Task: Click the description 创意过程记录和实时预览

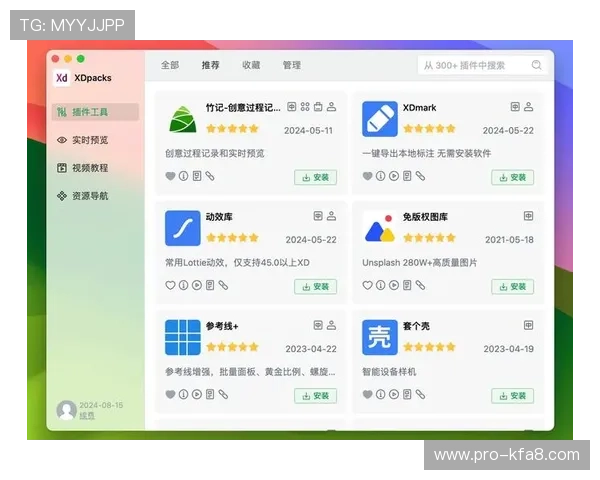Action: (x=215, y=153)
